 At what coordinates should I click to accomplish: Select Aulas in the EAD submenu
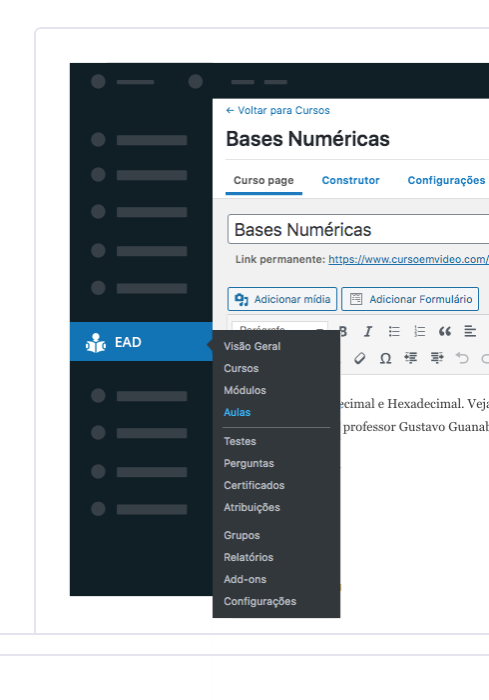coord(237,412)
